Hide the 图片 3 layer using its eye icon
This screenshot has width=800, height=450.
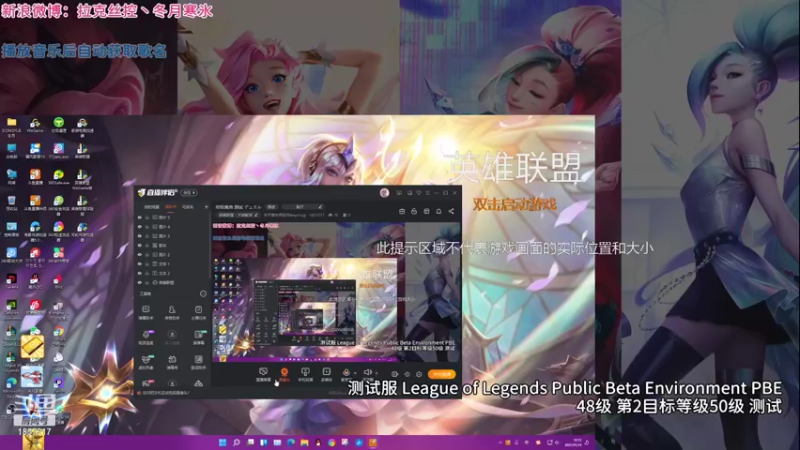pos(139,236)
